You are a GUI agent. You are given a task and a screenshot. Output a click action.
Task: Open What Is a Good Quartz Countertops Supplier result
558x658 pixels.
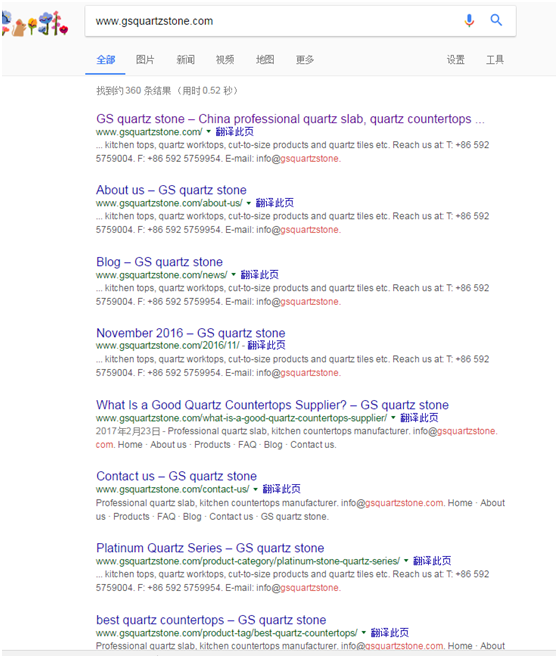(x=272, y=405)
